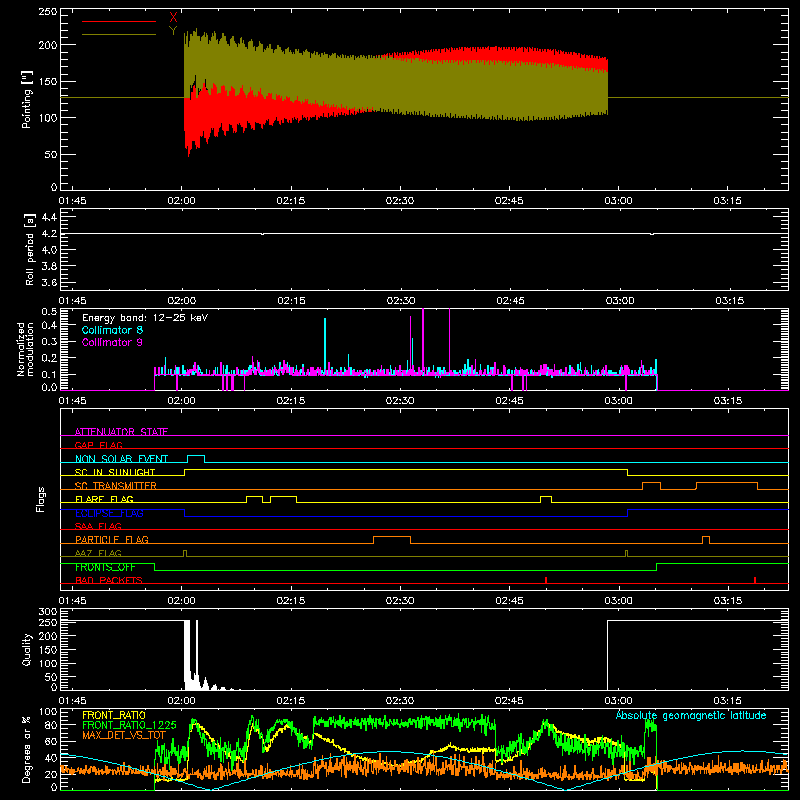Click the Pointing axis title

(26, 99)
